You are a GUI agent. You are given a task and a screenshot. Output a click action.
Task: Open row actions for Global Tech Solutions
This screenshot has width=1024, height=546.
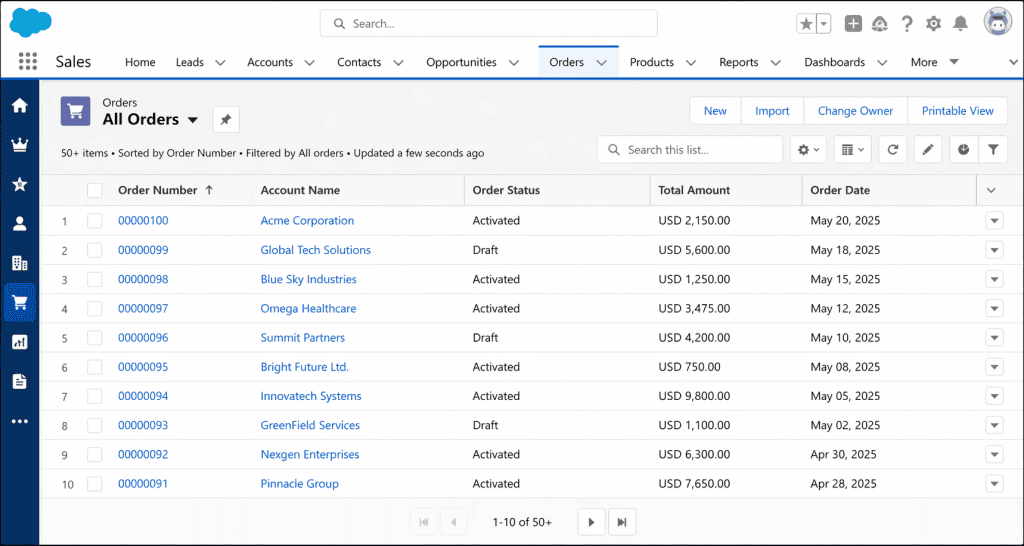tap(994, 250)
